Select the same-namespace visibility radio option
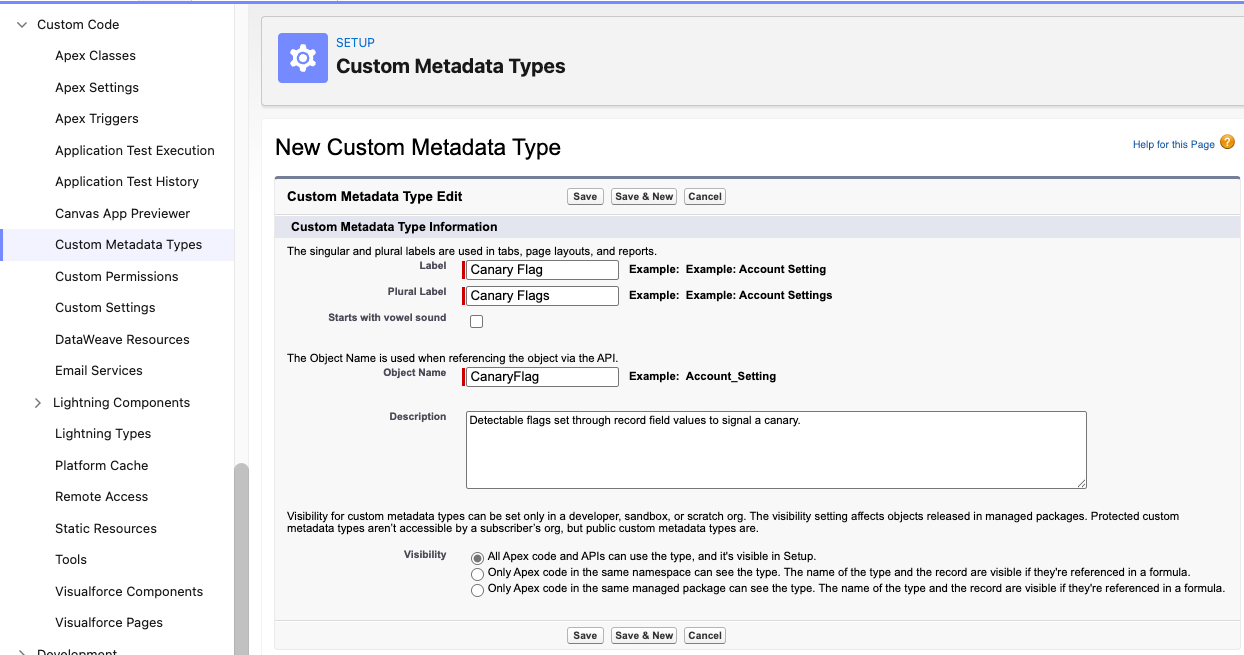The image size is (1244, 655). coord(477,573)
